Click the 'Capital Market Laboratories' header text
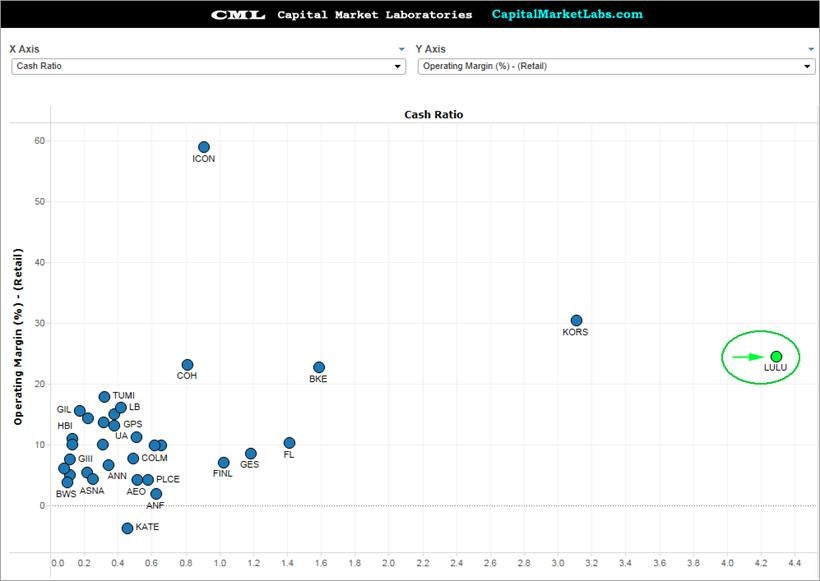This screenshot has width=820, height=581. click(374, 15)
